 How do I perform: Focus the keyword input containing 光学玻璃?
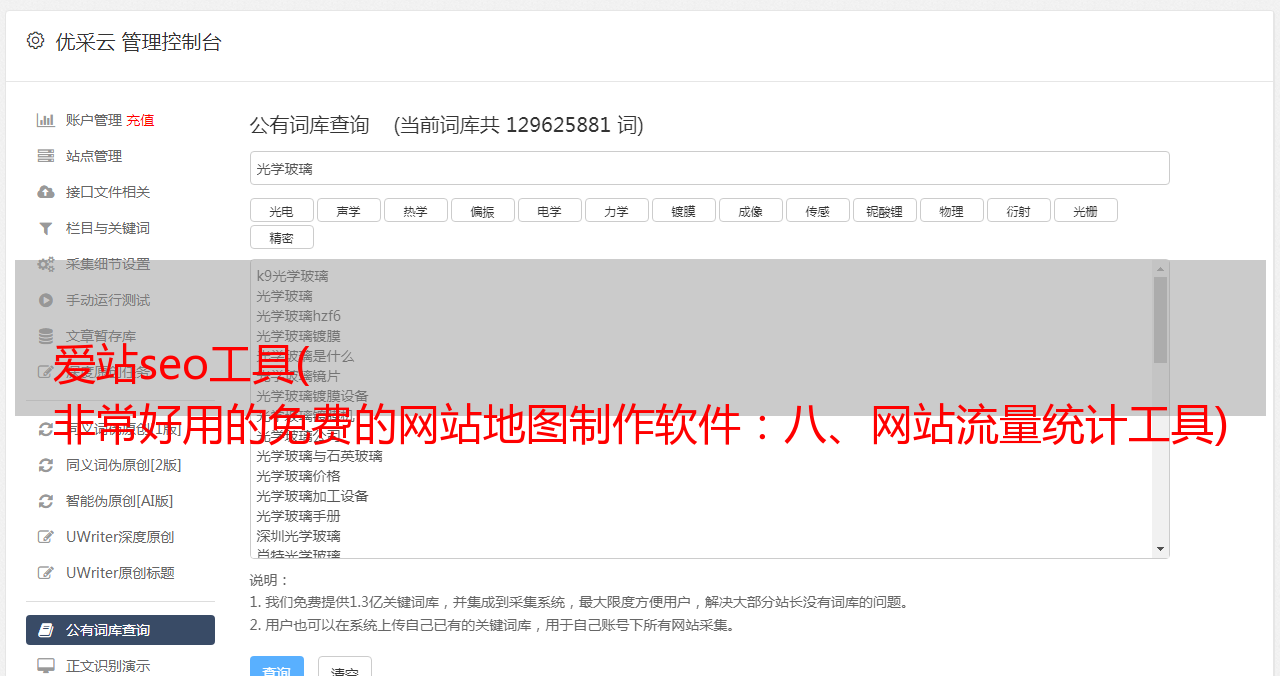coord(709,168)
